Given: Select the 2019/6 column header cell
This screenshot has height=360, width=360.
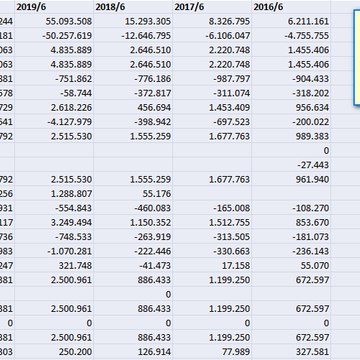Looking at the screenshot, I should point(54,7).
